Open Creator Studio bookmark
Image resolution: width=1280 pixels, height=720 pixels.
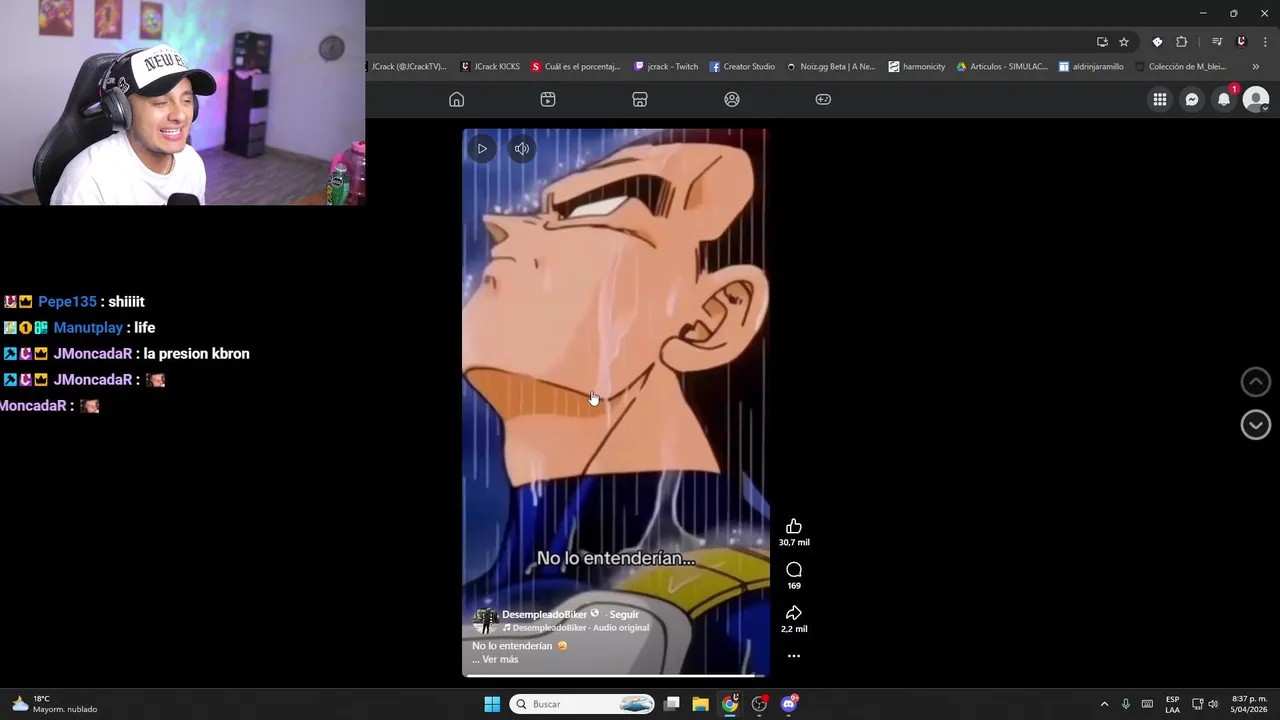click(742, 67)
